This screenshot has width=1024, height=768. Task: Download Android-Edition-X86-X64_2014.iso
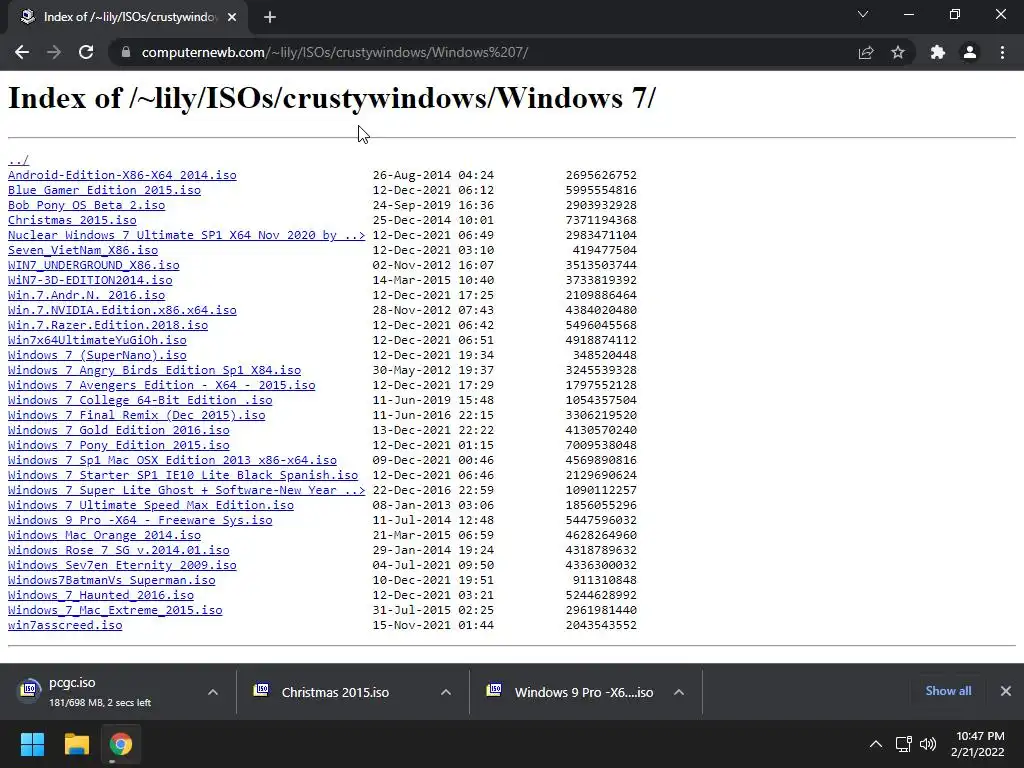[x=122, y=175]
